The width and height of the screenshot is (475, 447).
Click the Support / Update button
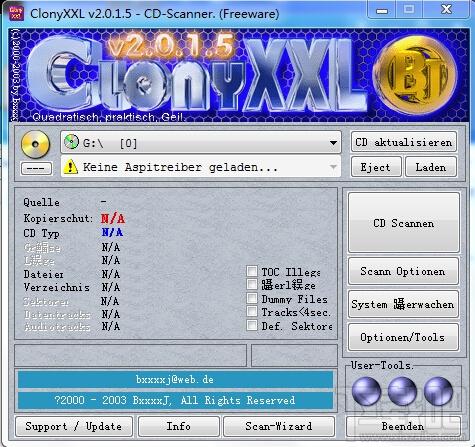tap(74, 426)
